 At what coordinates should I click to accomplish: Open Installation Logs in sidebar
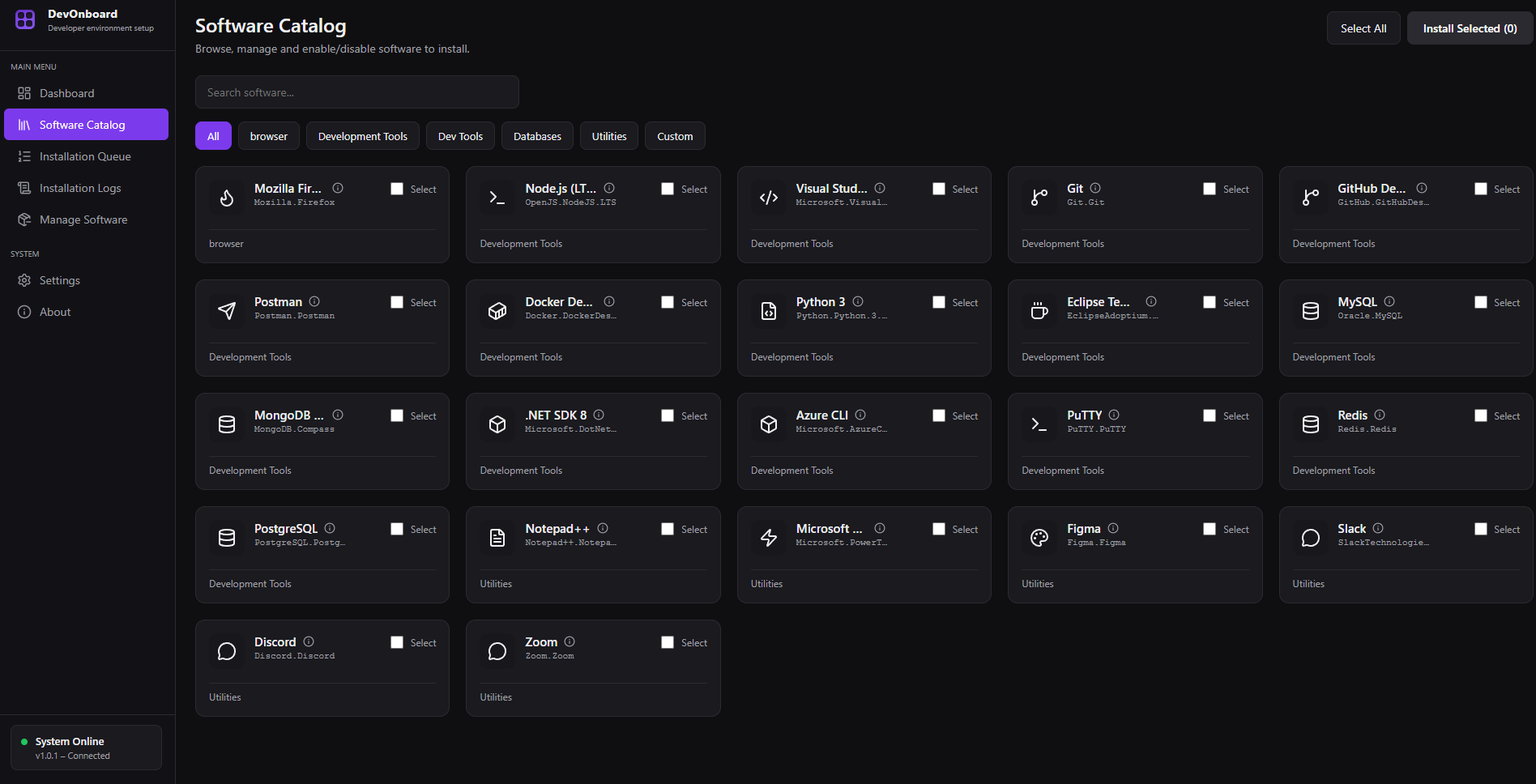pyautogui.click(x=86, y=188)
